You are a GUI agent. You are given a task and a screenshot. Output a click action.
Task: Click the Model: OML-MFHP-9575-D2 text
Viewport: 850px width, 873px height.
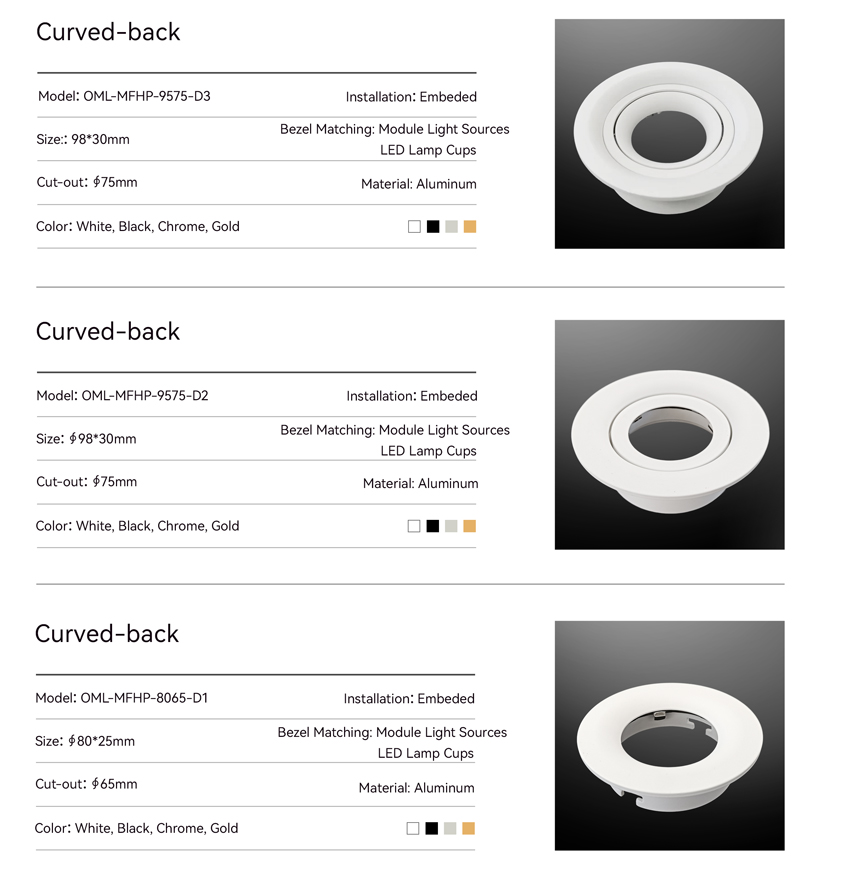[122, 396]
